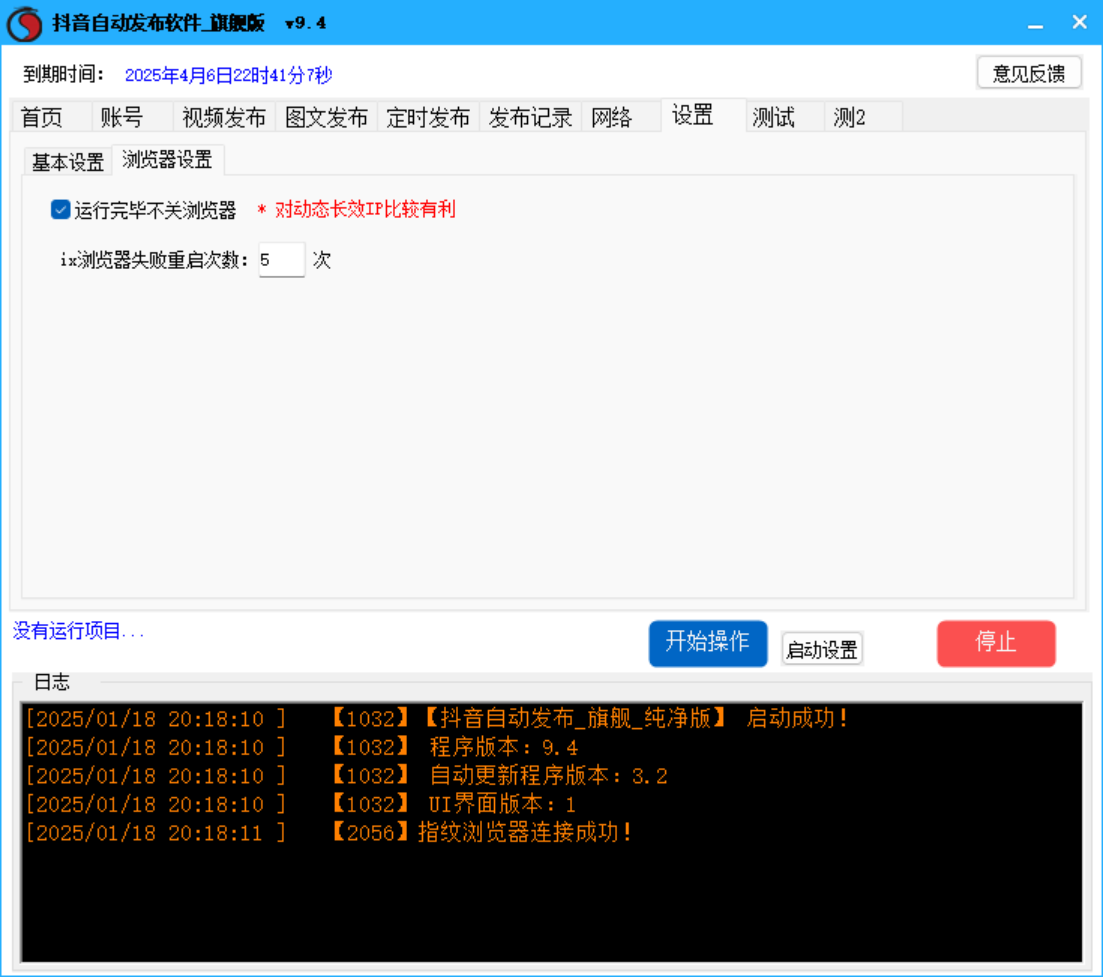Click log line 启动成功

pos(437,719)
